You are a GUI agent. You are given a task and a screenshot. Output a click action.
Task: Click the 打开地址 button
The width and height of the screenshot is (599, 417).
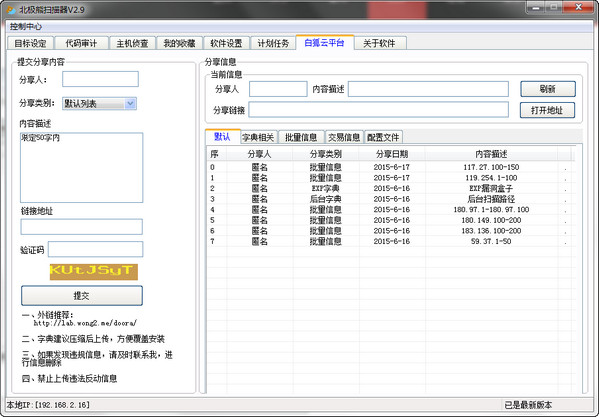click(547, 110)
